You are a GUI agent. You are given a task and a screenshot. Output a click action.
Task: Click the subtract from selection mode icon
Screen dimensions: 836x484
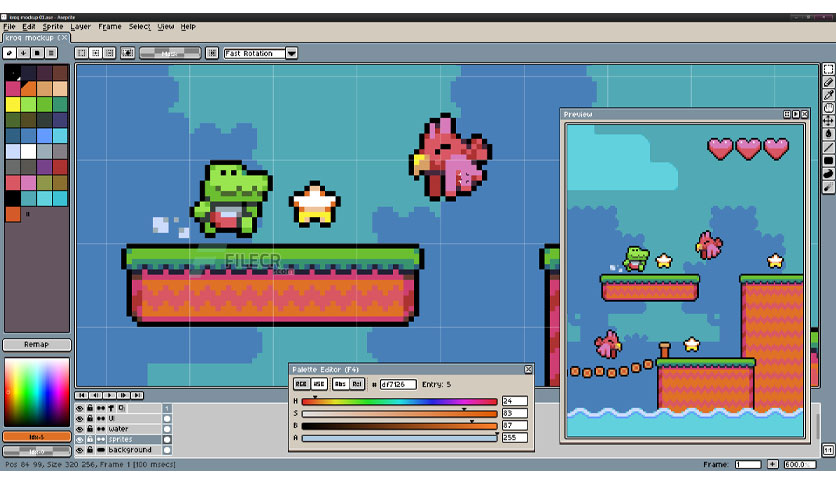[109, 53]
